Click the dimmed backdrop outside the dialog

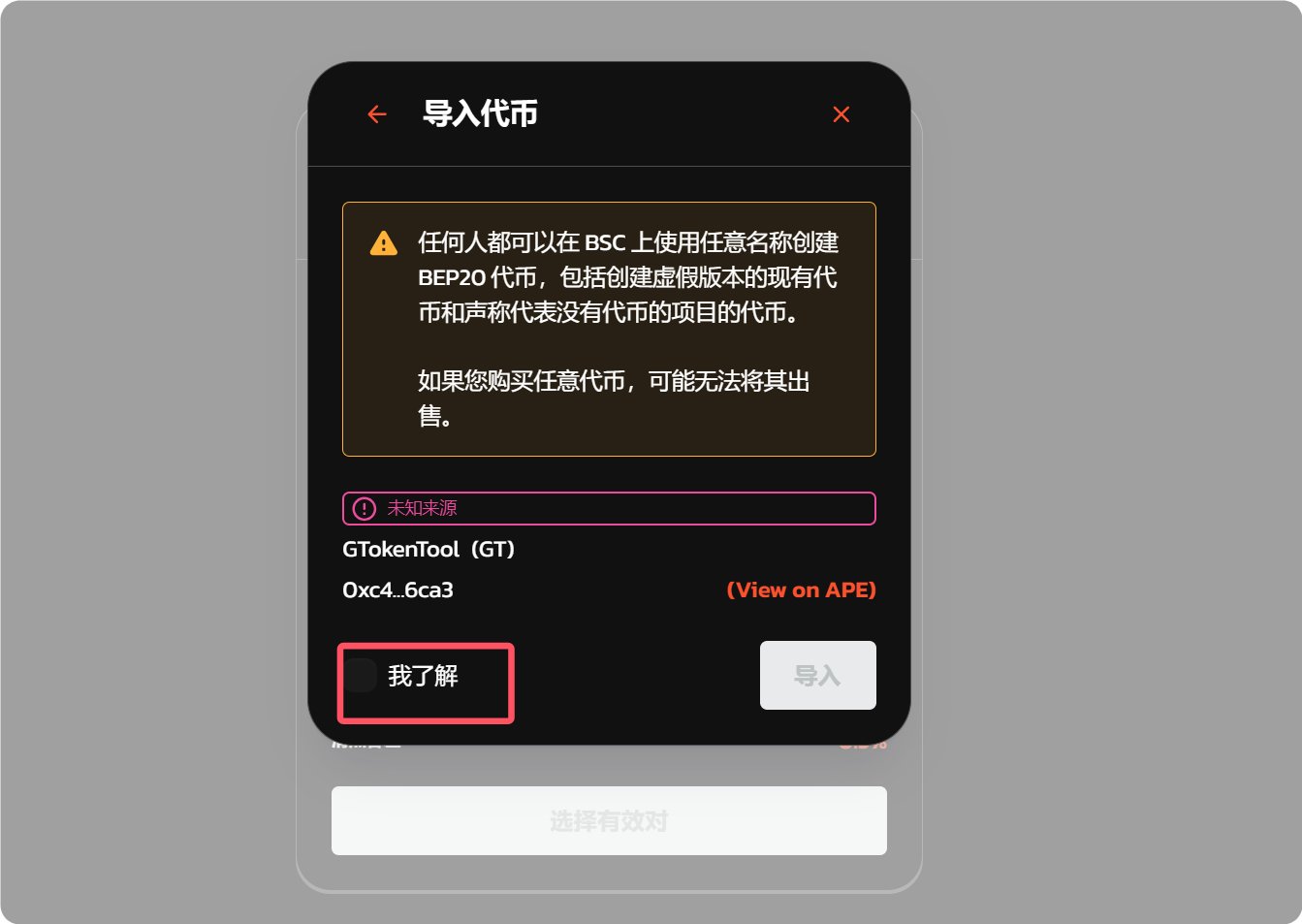pos(145,465)
